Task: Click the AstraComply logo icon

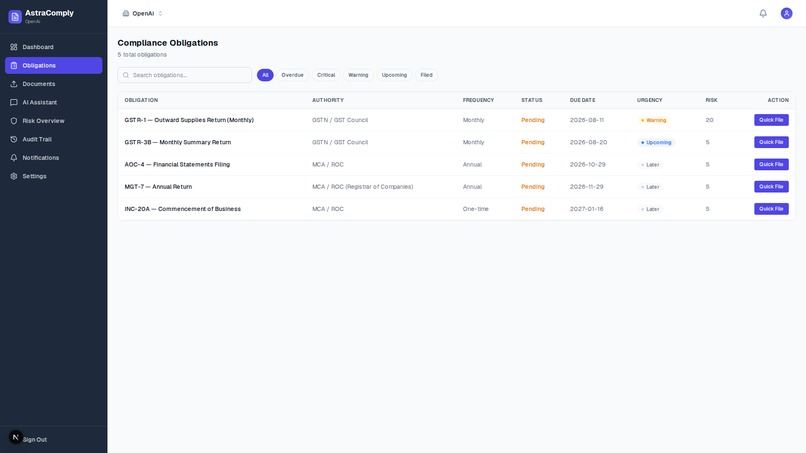Action: (15, 16)
